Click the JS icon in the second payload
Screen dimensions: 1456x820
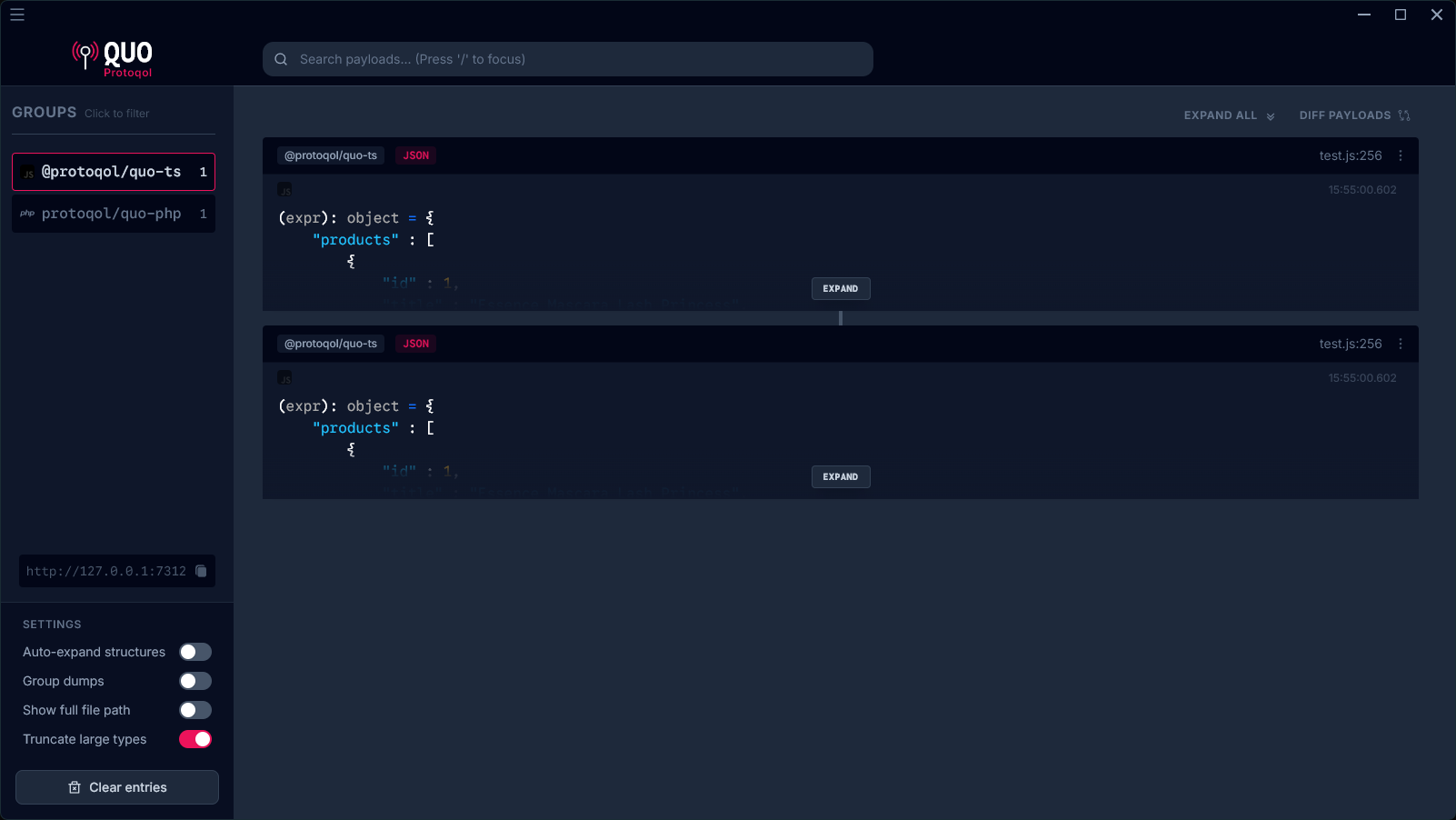284,378
